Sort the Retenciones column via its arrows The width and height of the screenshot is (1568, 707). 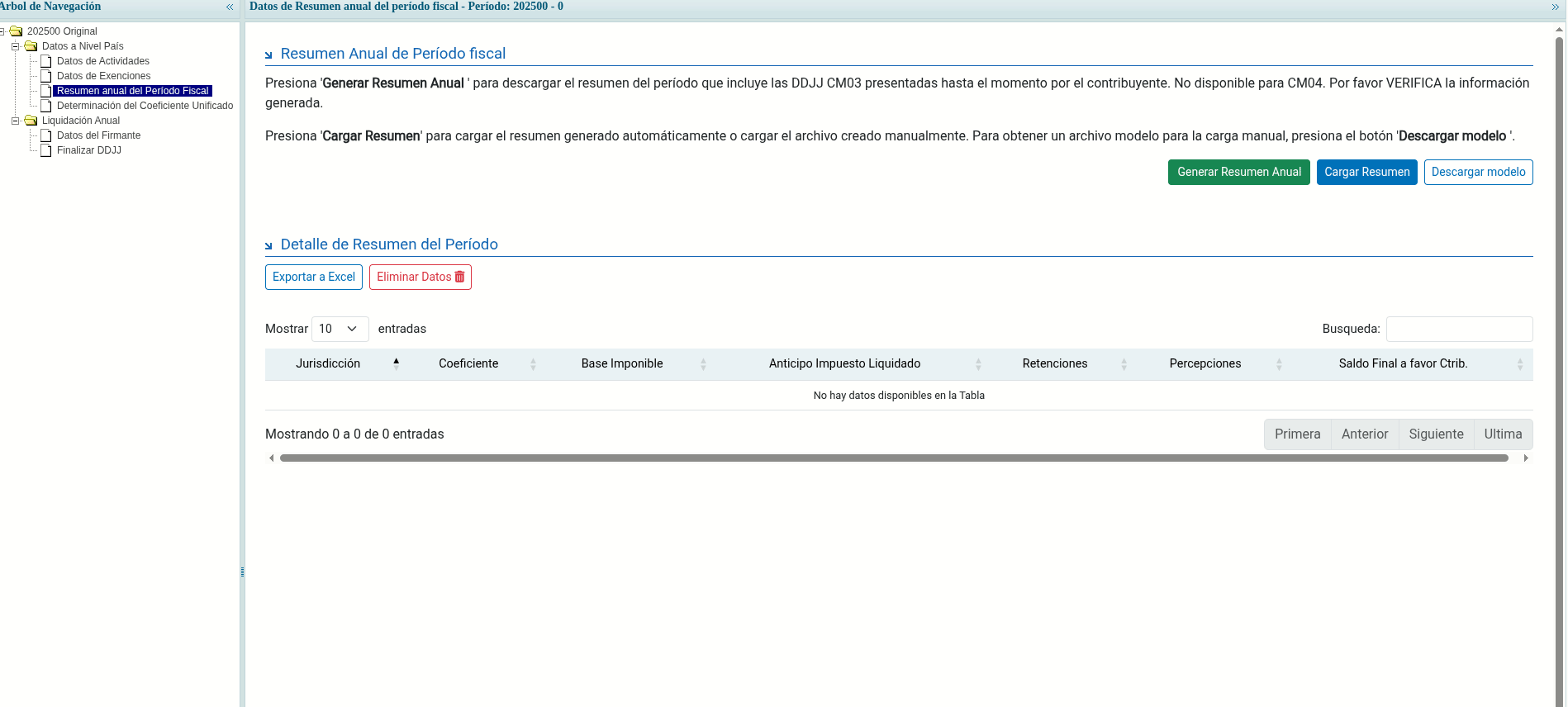[x=1124, y=363]
